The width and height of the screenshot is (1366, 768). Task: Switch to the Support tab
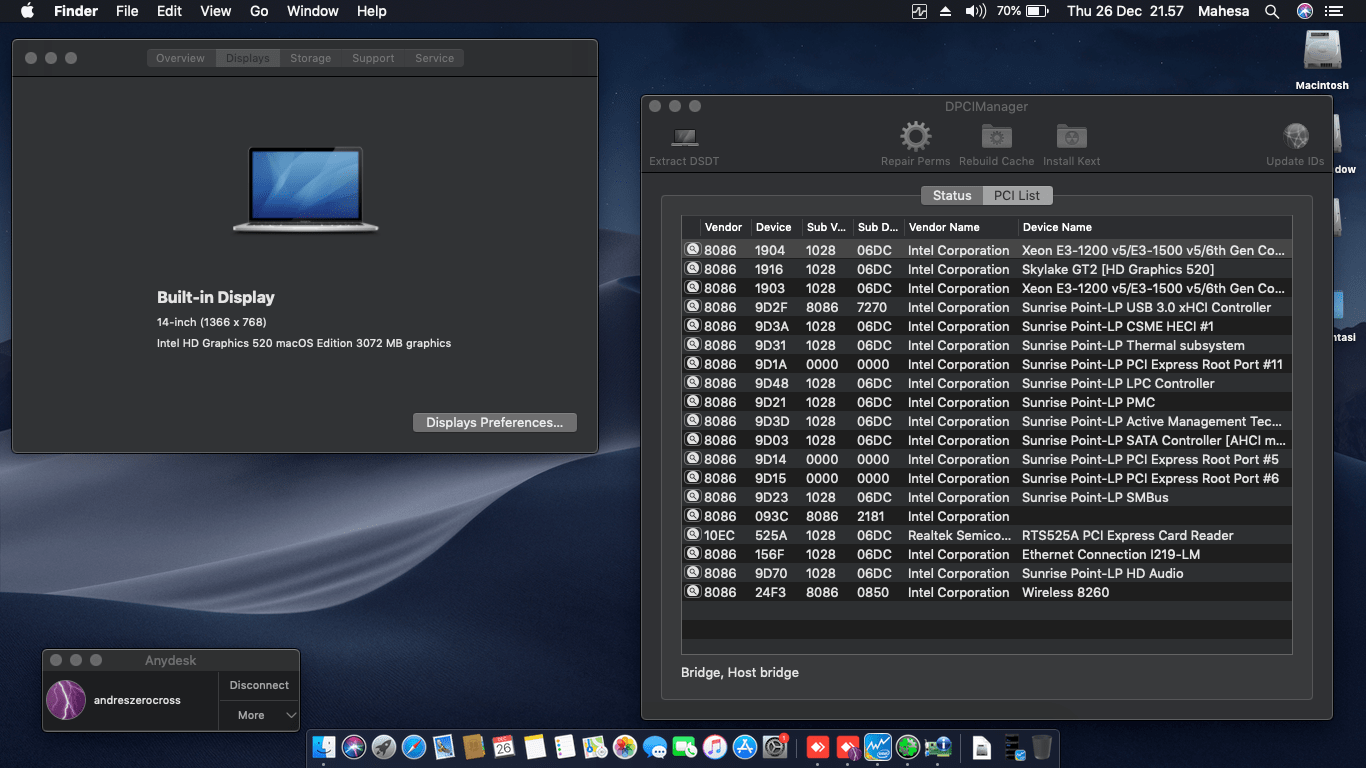(x=373, y=58)
